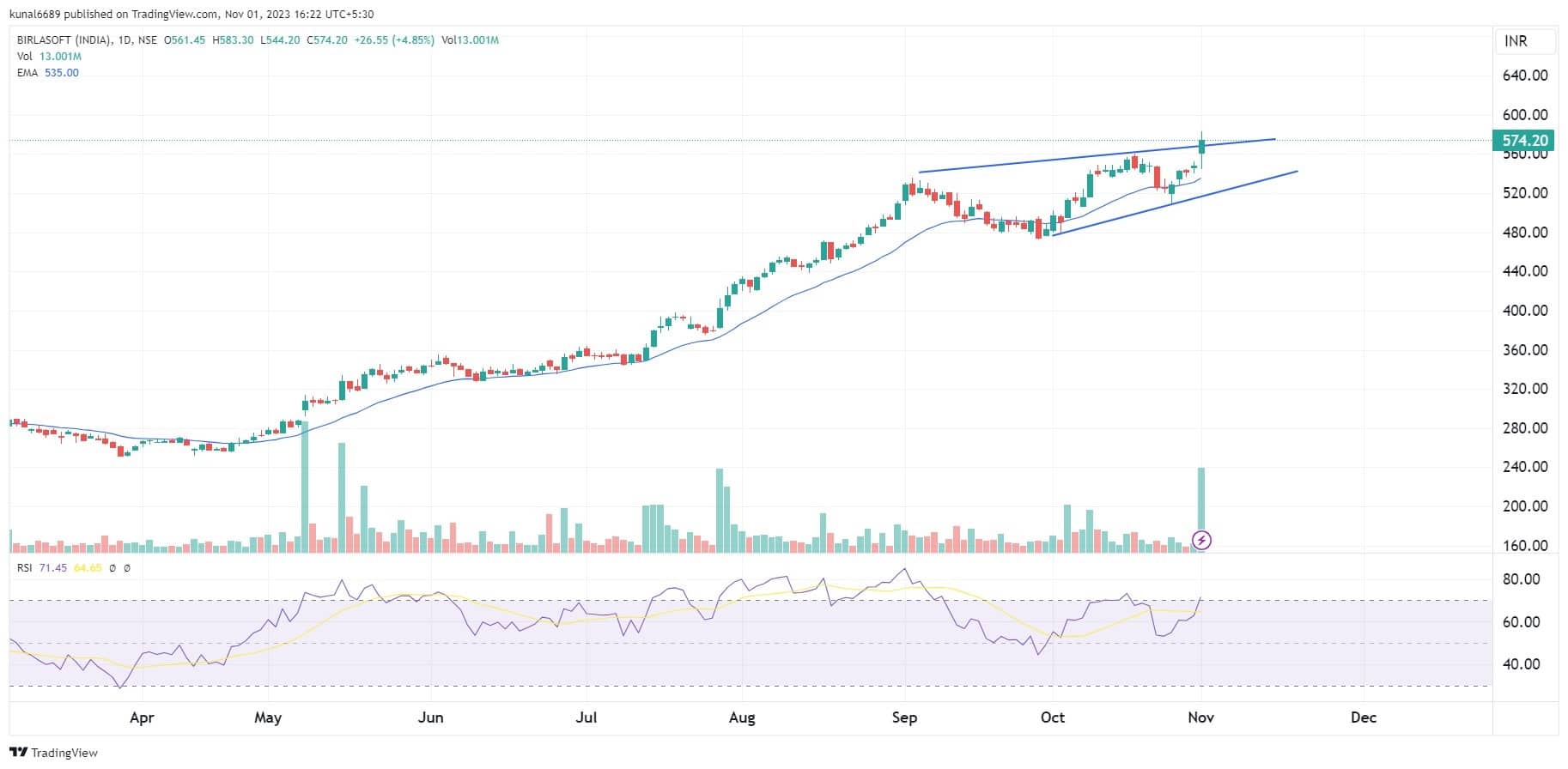Click the Nov label on the time axis

1200,718
